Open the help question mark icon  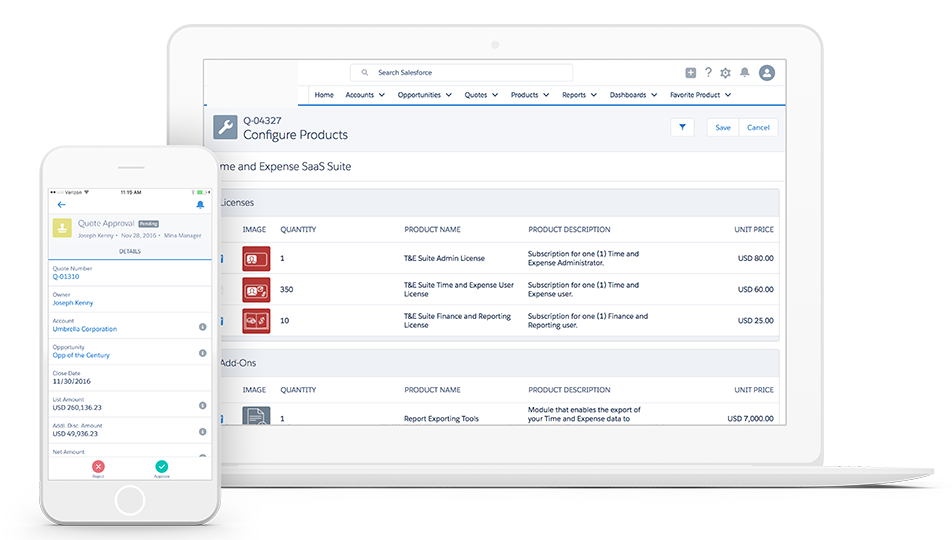pos(708,72)
